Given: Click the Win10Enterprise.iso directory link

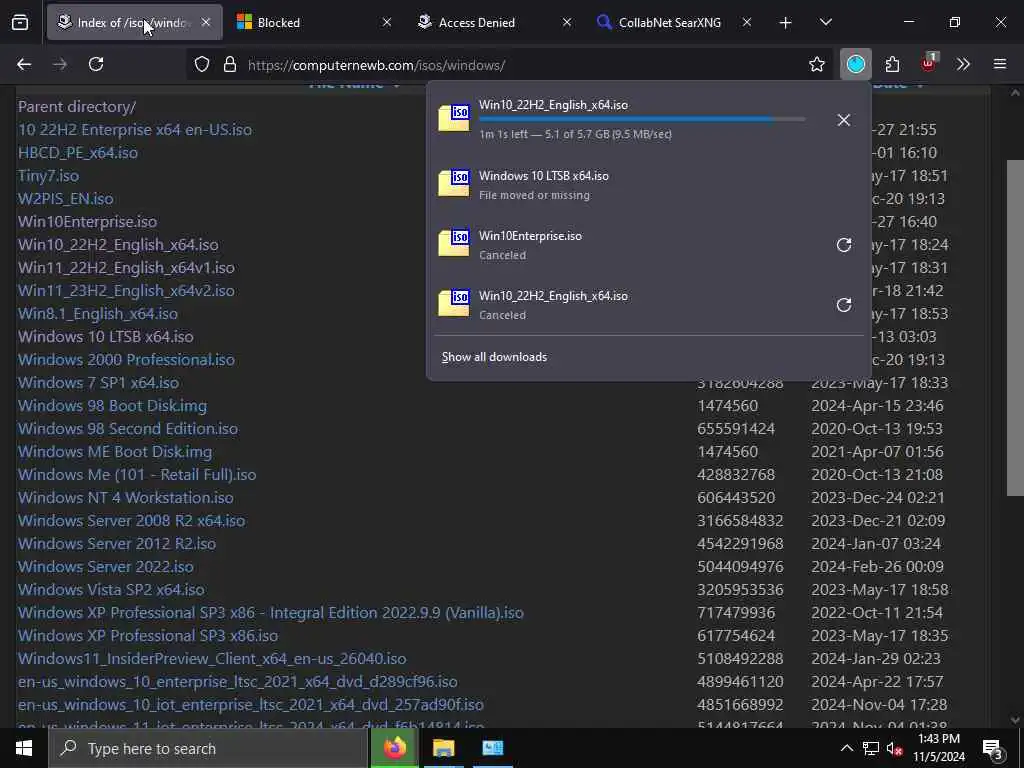Looking at the screenshot, I should click(x=88, y=221).
